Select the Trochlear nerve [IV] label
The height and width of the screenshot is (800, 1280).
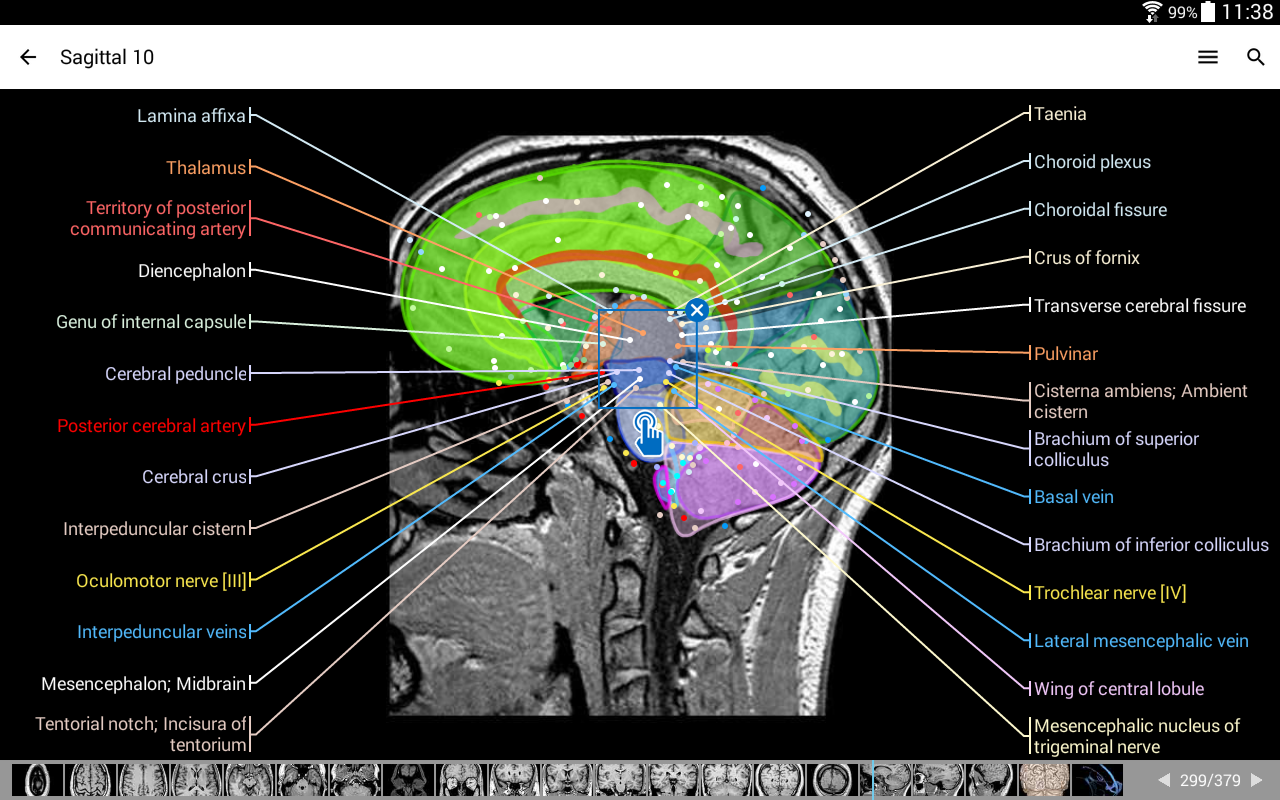tap(1110, 593)
